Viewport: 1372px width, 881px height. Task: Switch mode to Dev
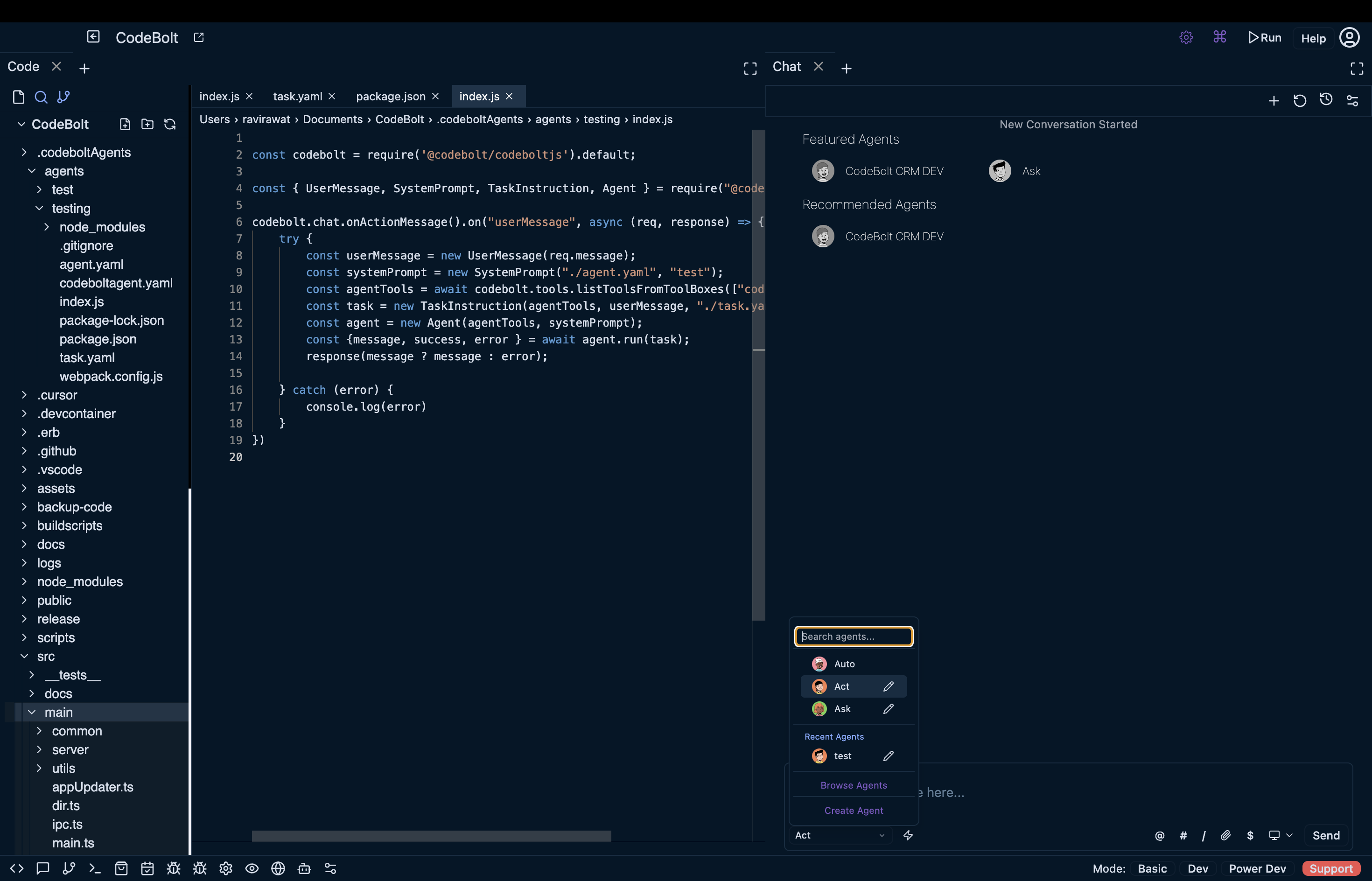click(x=1197, y=868)
